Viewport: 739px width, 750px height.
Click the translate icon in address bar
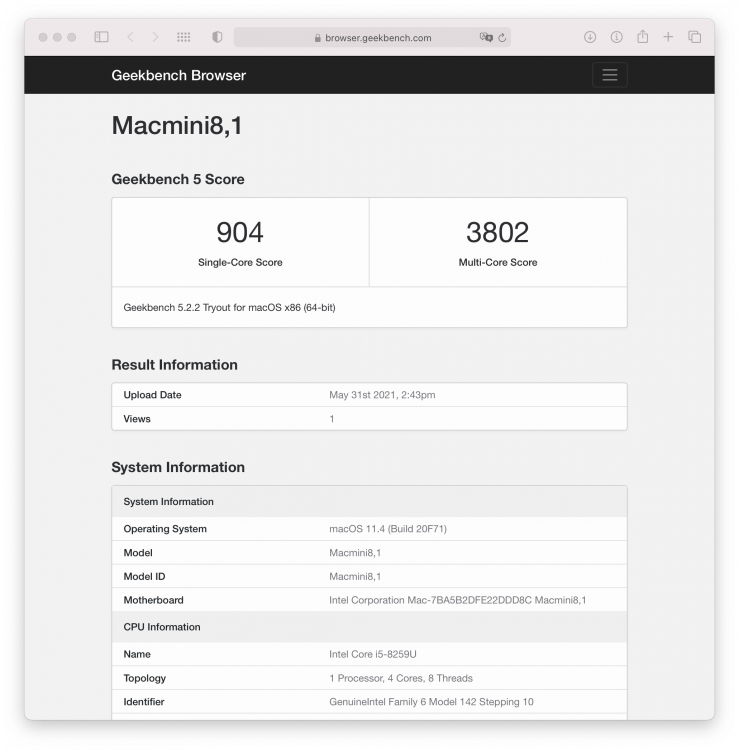pos(486,37)
